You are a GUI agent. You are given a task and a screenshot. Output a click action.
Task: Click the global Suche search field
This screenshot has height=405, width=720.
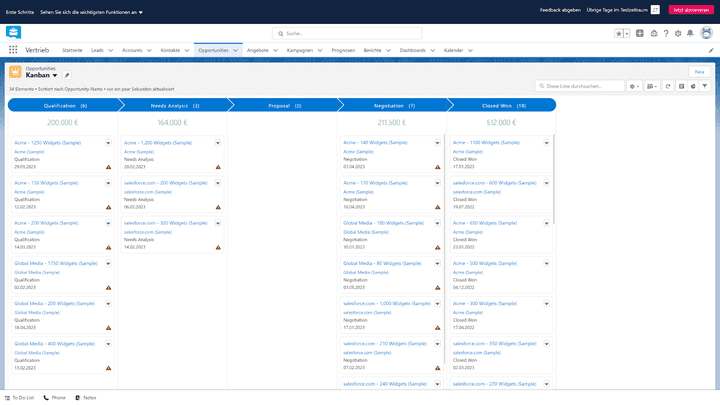[347, 34]
